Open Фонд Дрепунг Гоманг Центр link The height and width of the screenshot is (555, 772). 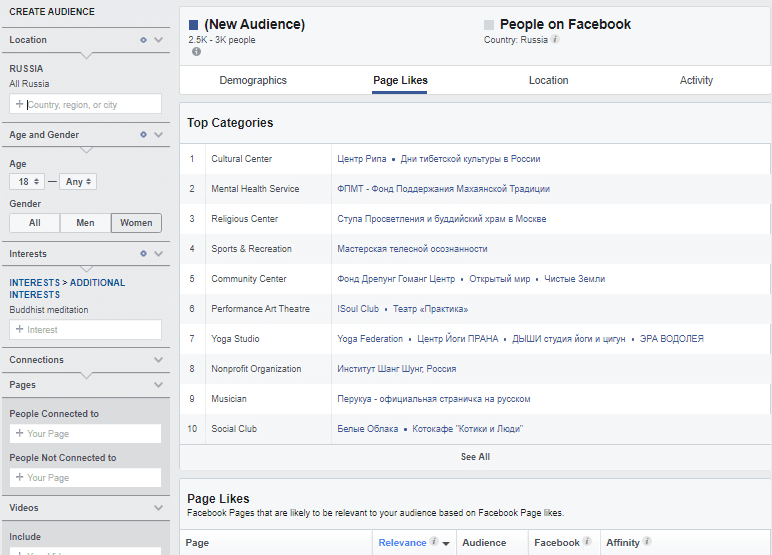396,279
